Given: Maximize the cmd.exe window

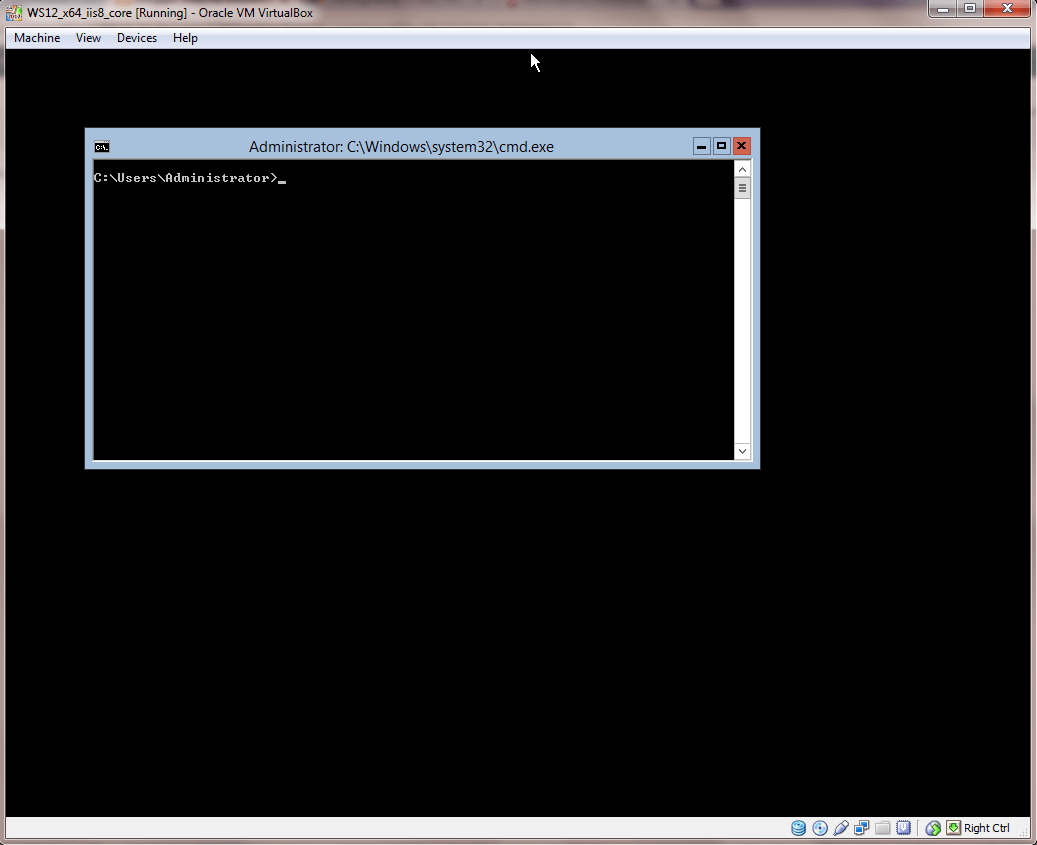Looking at the screenshot, I should pos(721,146).
